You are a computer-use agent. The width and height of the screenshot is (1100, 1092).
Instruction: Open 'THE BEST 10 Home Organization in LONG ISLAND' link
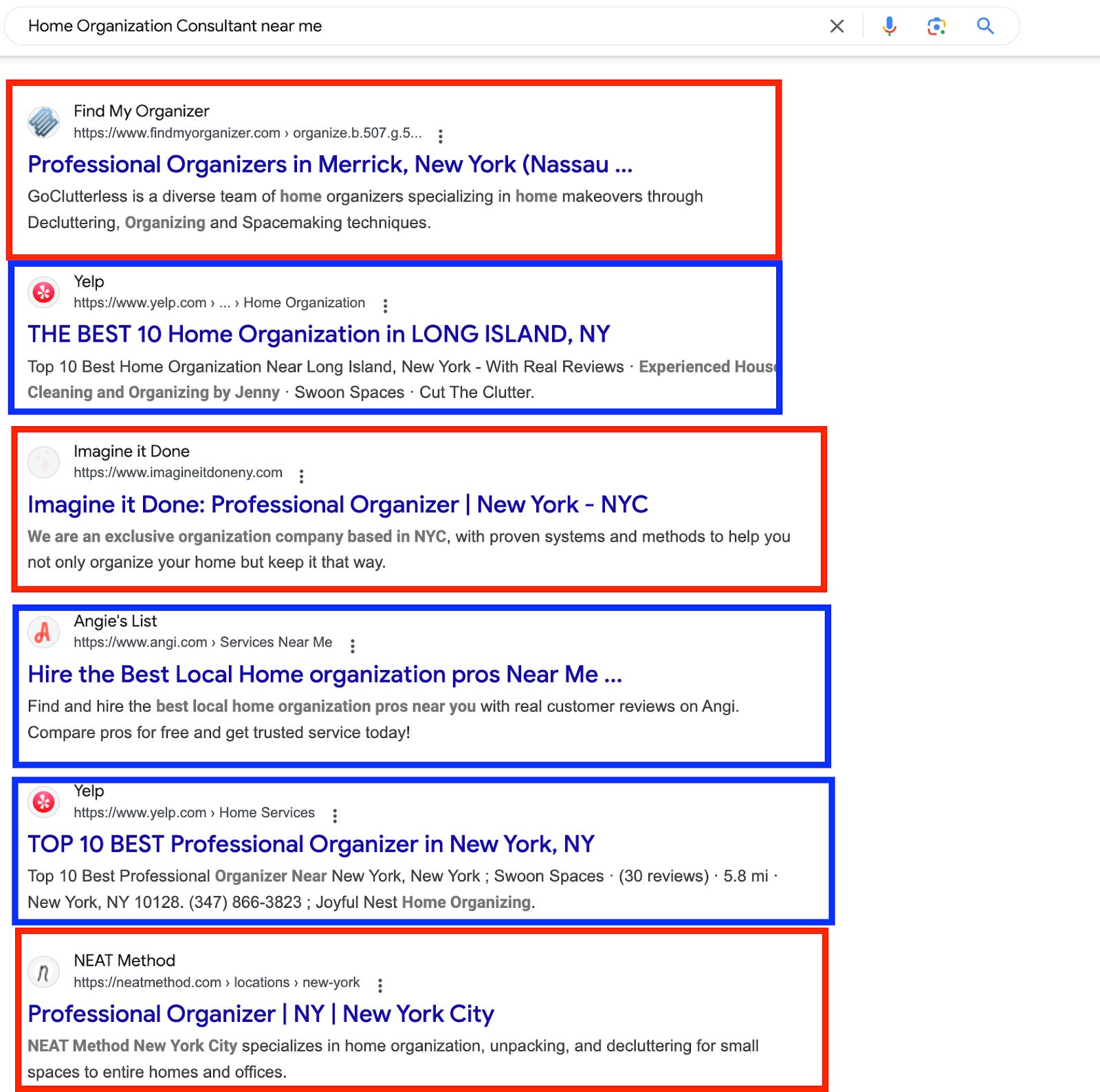319,335
